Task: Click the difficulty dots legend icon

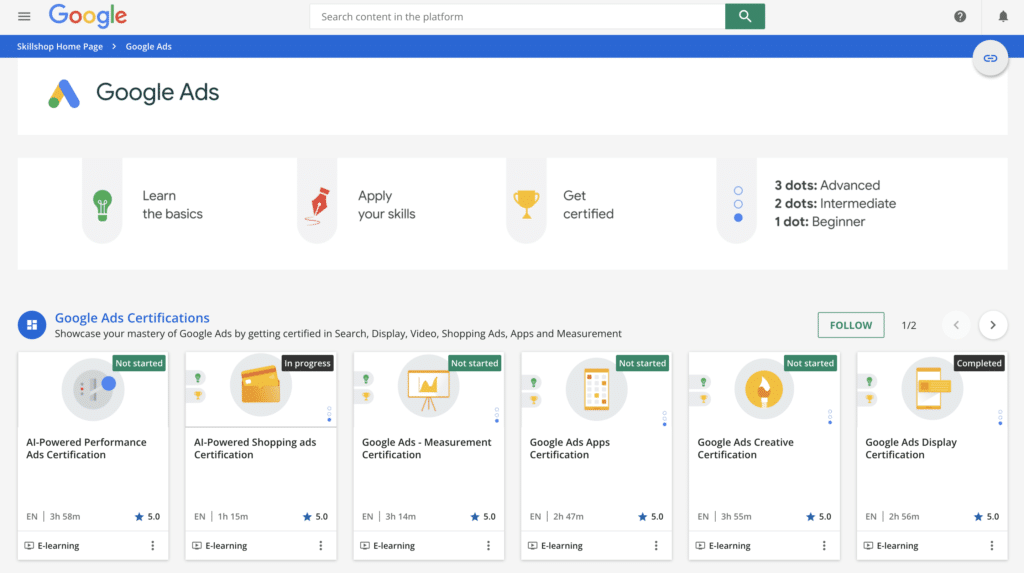Action: (738, 205)
